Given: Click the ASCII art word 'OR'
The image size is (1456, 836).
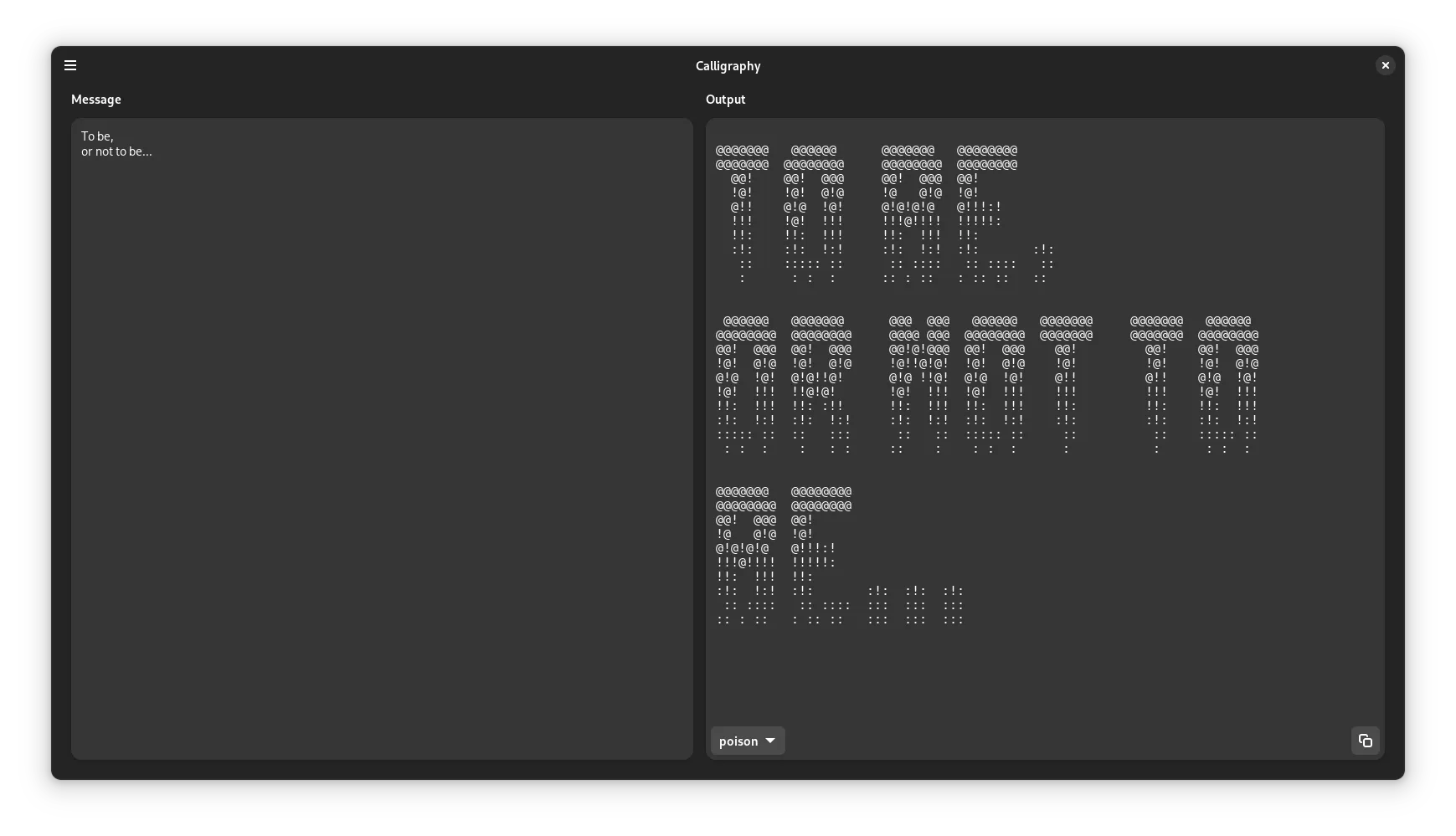Looking at the screenshot, I should tap(784, 385).
